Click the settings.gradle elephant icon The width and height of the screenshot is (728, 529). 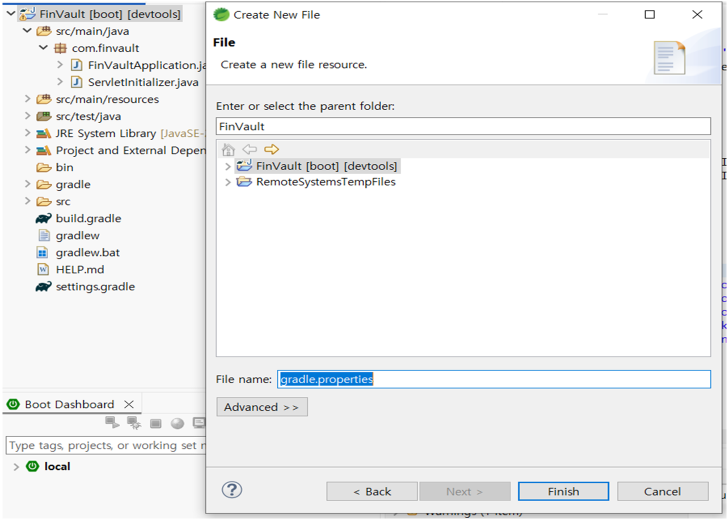[x=44, y=287]
